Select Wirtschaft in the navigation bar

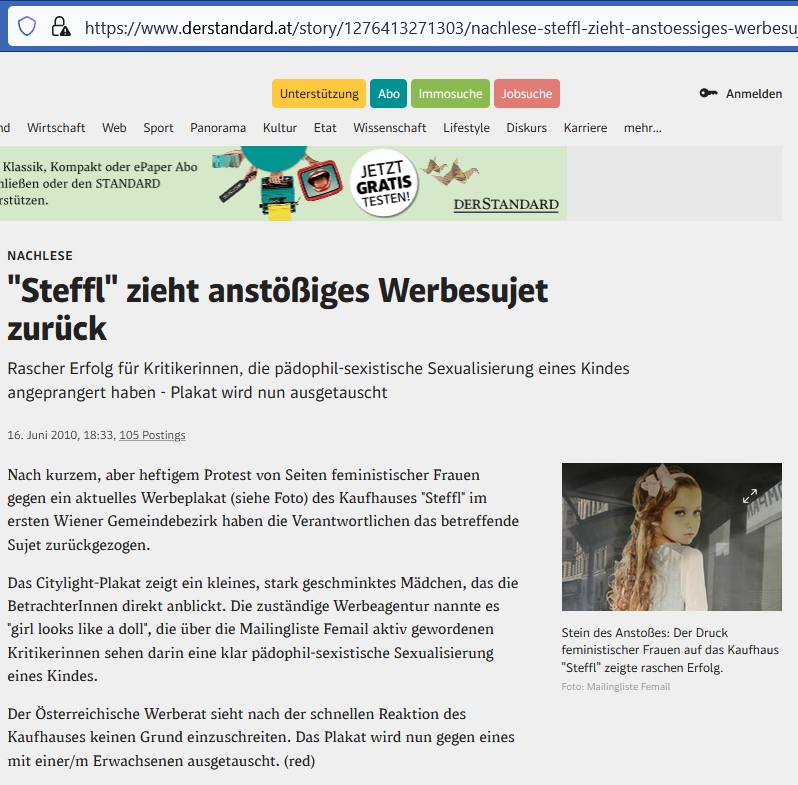56,128
